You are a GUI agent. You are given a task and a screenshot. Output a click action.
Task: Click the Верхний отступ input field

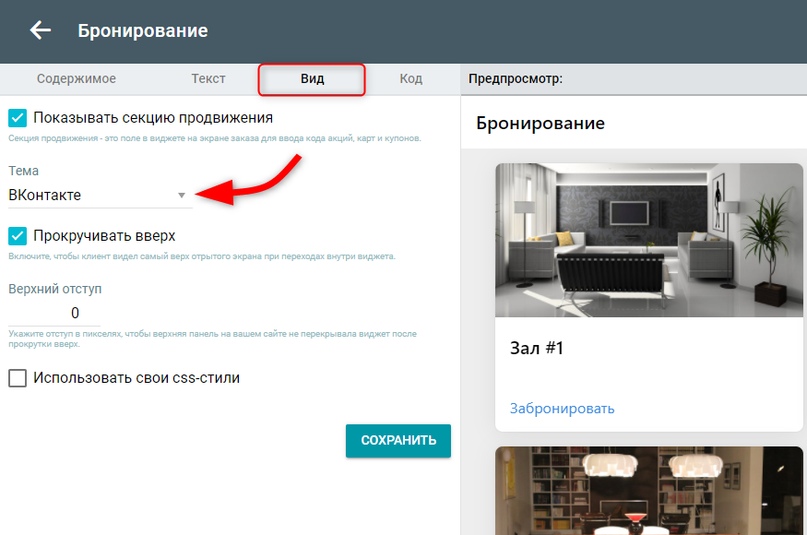[54, 313]
